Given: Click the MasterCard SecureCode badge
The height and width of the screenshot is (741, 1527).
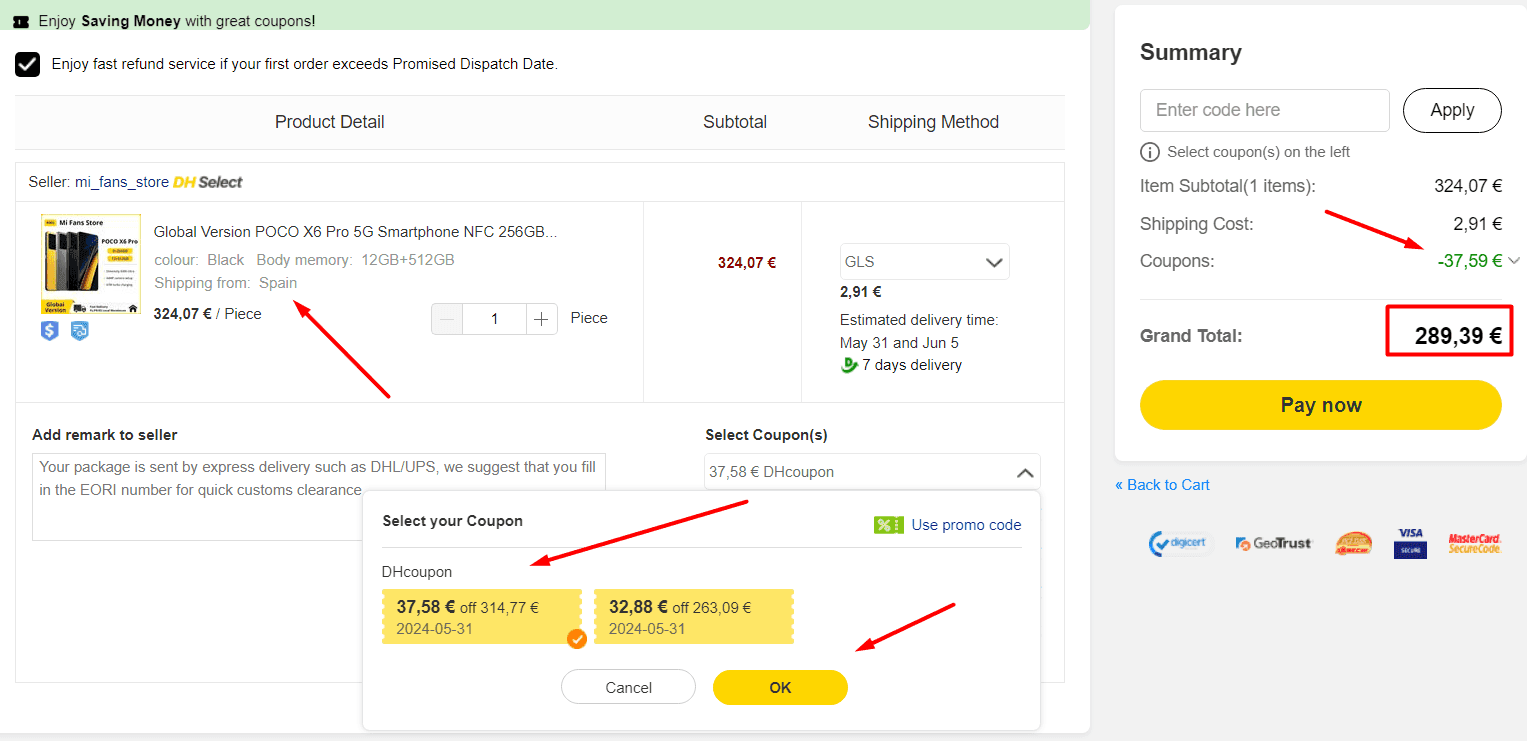Looking at the screenshot, I should [1475, 544].
